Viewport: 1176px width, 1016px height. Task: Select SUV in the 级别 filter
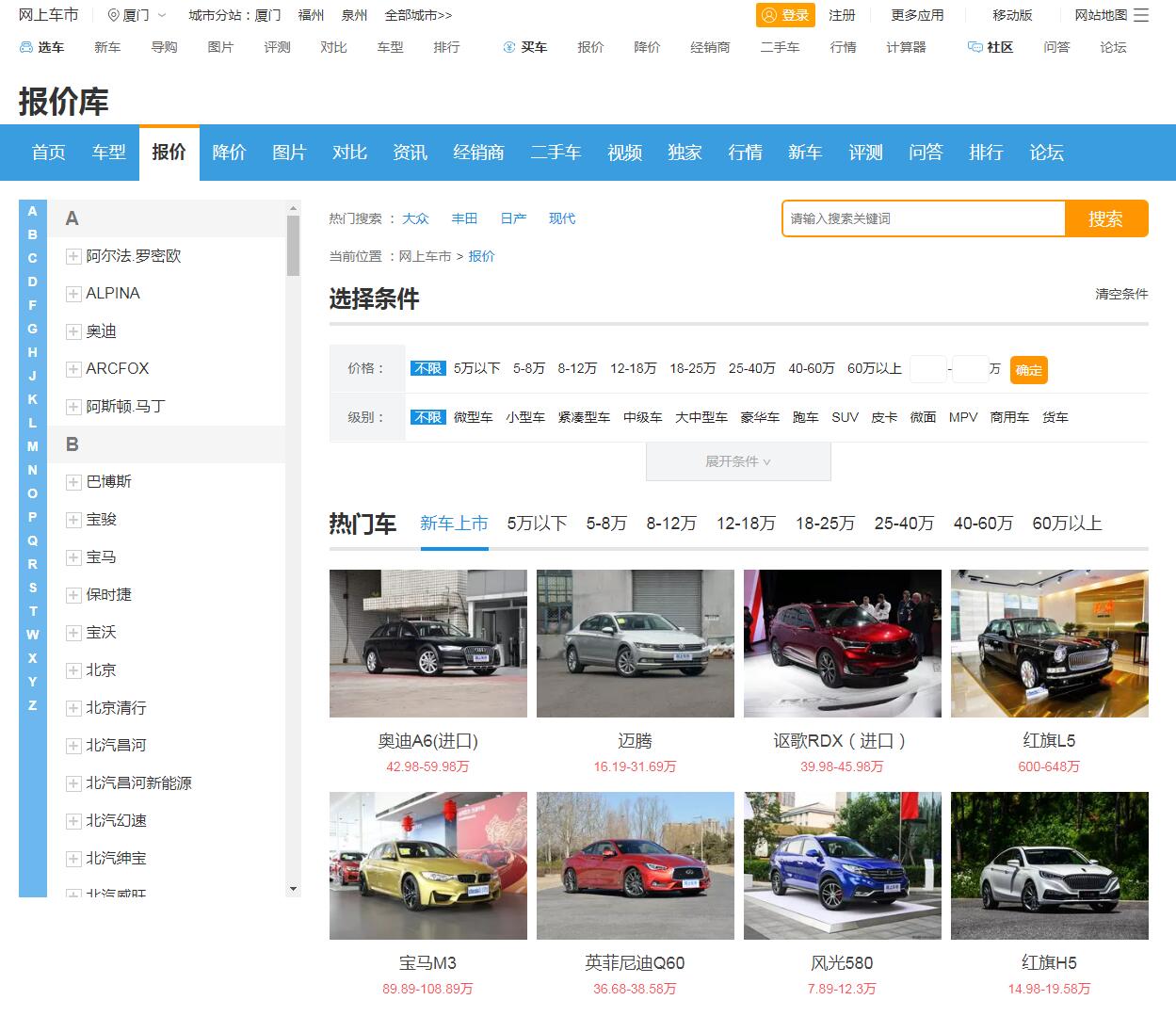tap(845, 417)
